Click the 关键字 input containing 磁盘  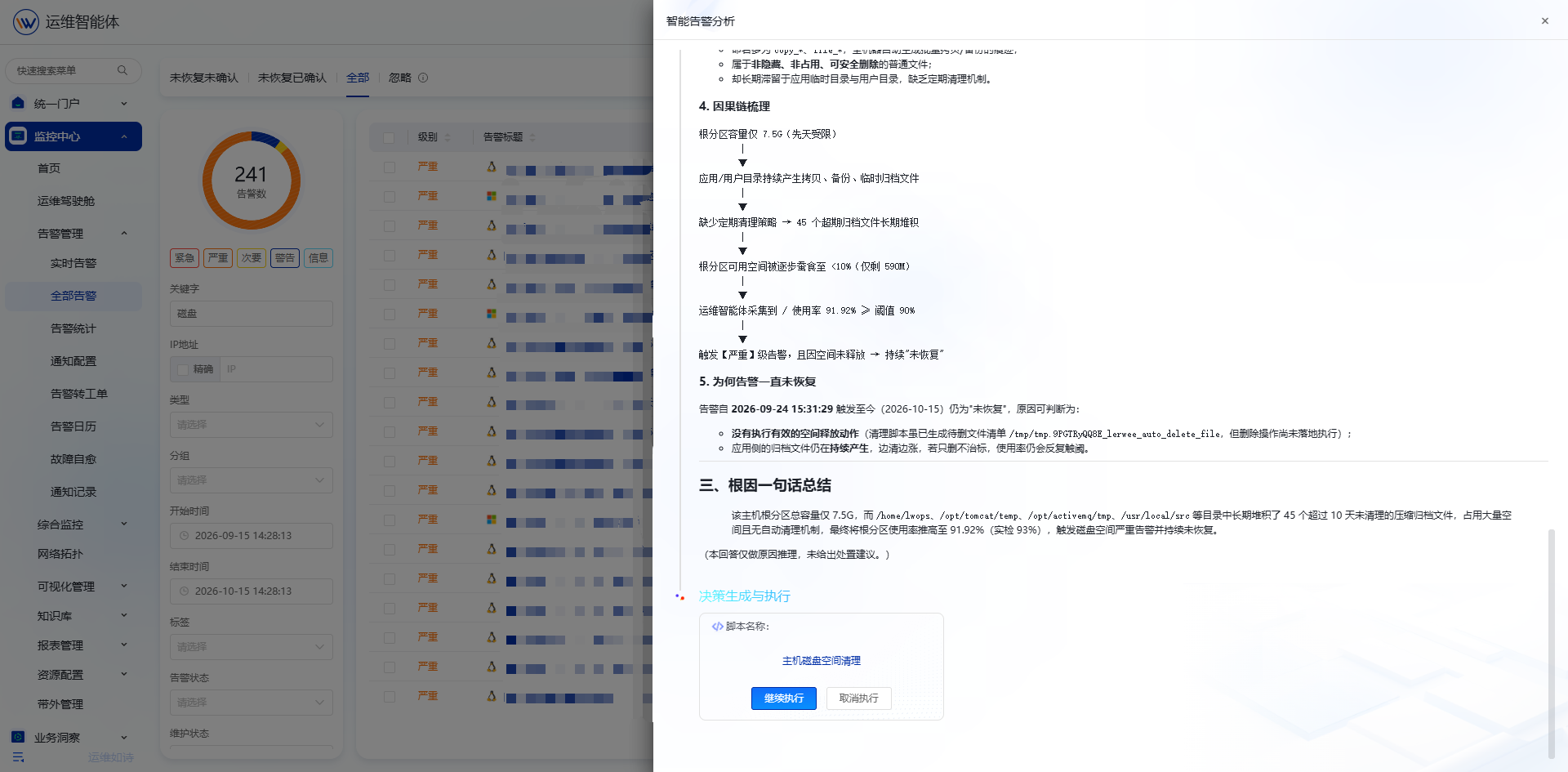(252, 314)
